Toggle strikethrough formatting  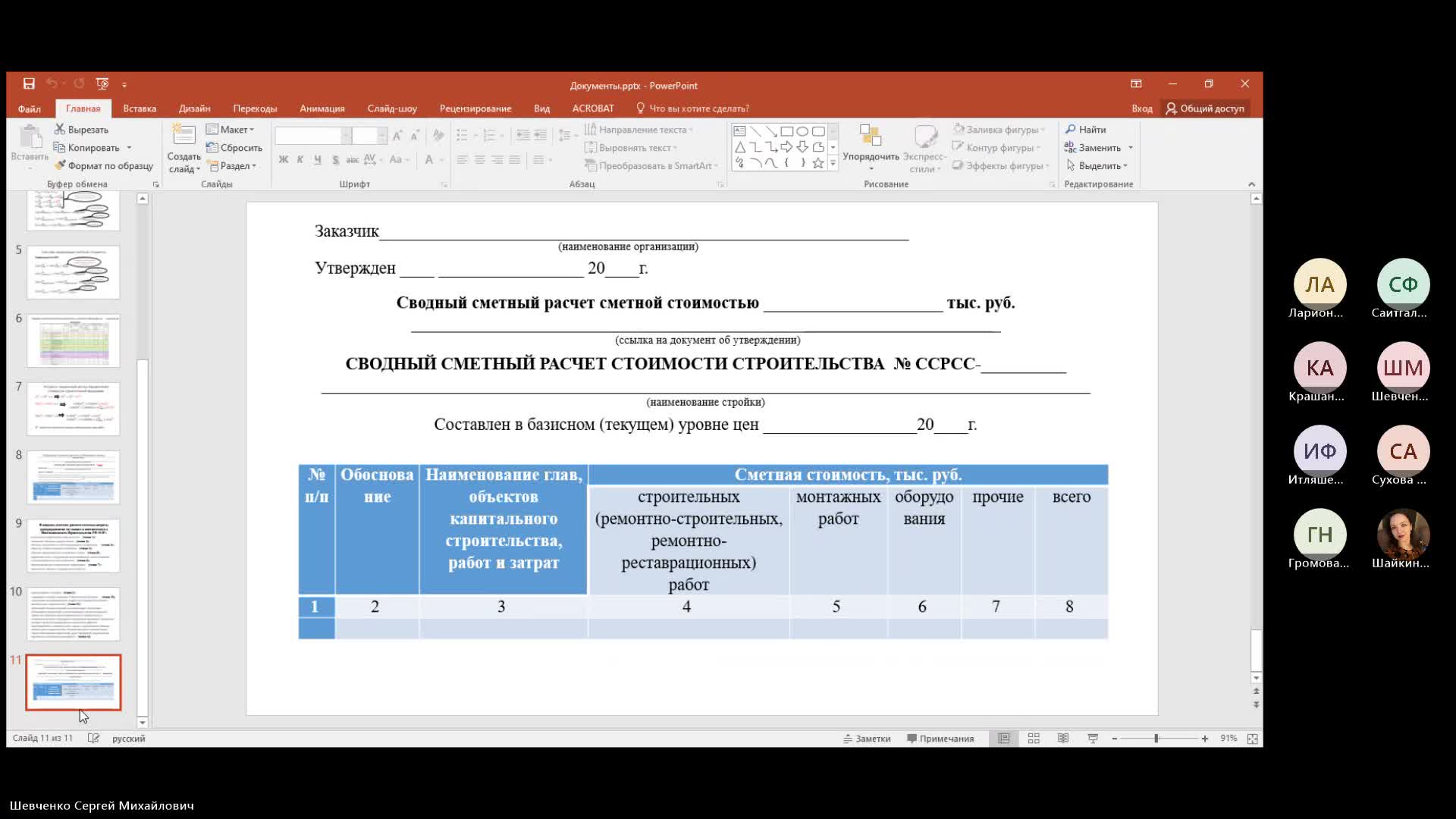coord(353,160)
